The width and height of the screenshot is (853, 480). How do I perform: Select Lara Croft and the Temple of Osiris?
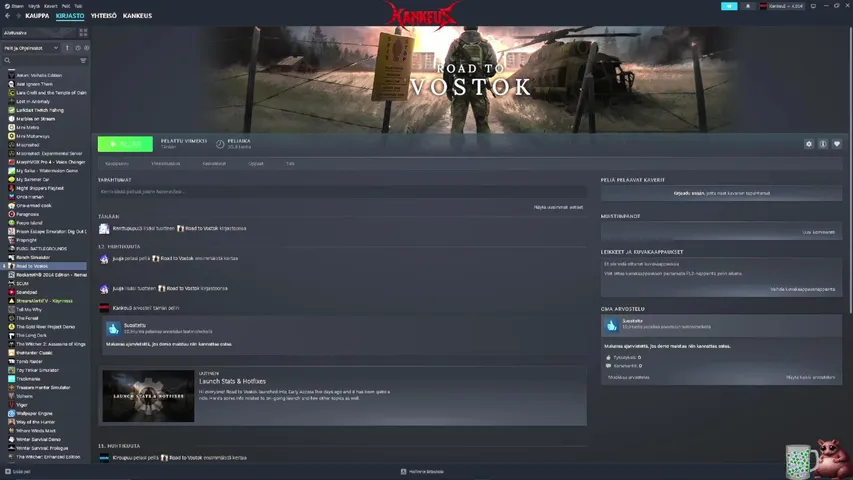[47, 93]
